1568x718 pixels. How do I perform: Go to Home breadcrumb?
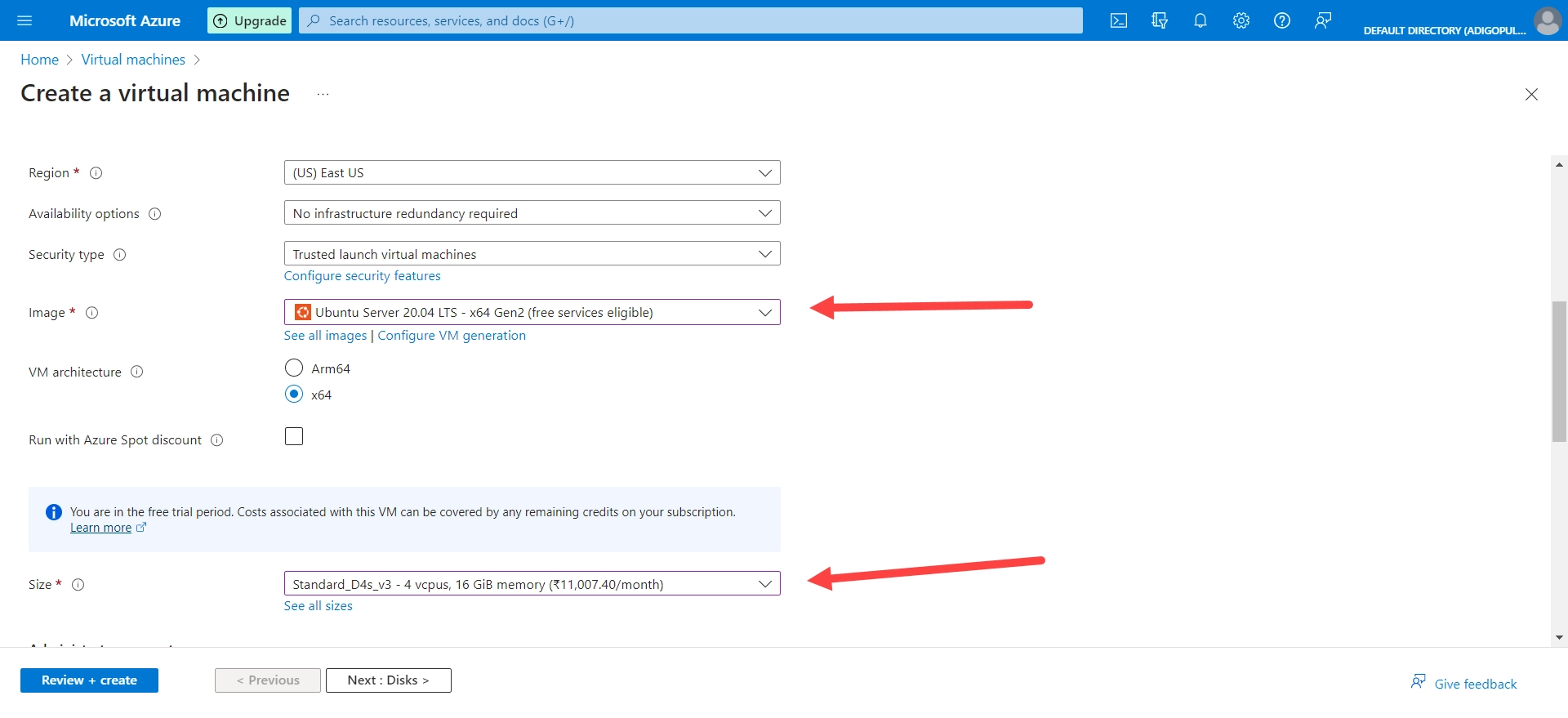click(x=39, y=60)
